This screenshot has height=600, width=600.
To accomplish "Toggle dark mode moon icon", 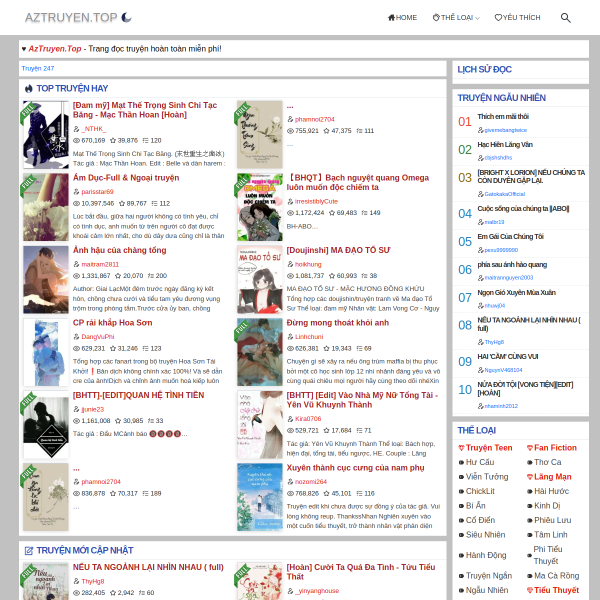I will pyautogui.click(x=126, y=17).
